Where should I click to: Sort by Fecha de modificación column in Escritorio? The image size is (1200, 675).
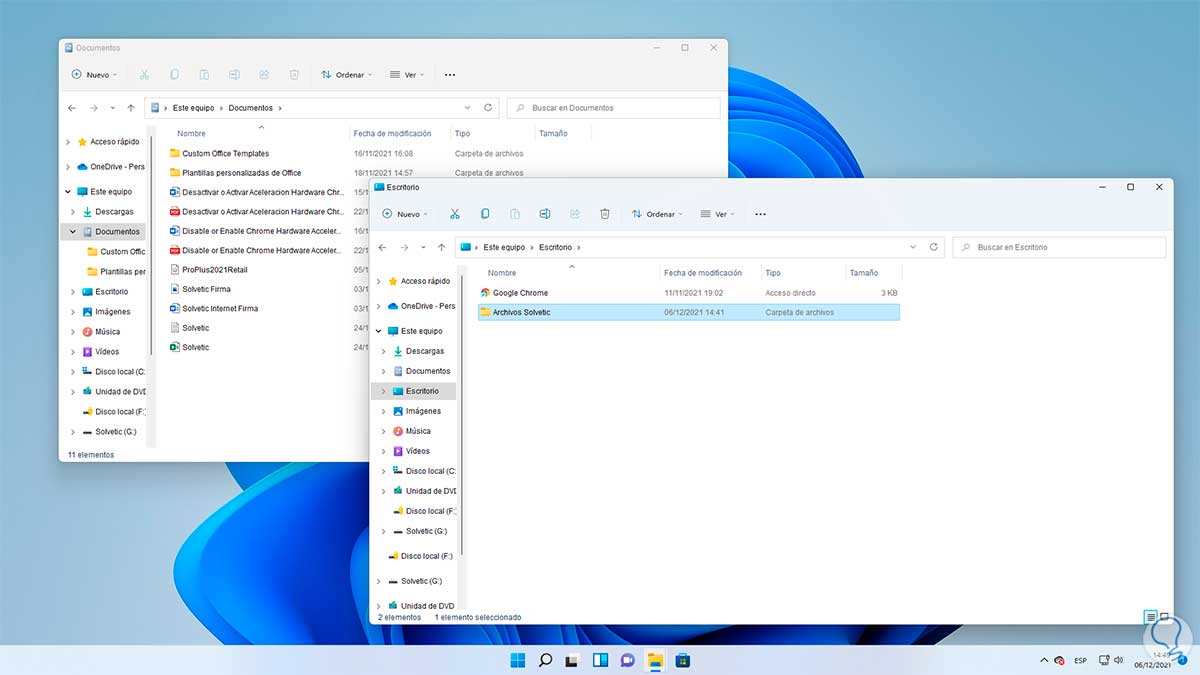[x=703, y=272]
